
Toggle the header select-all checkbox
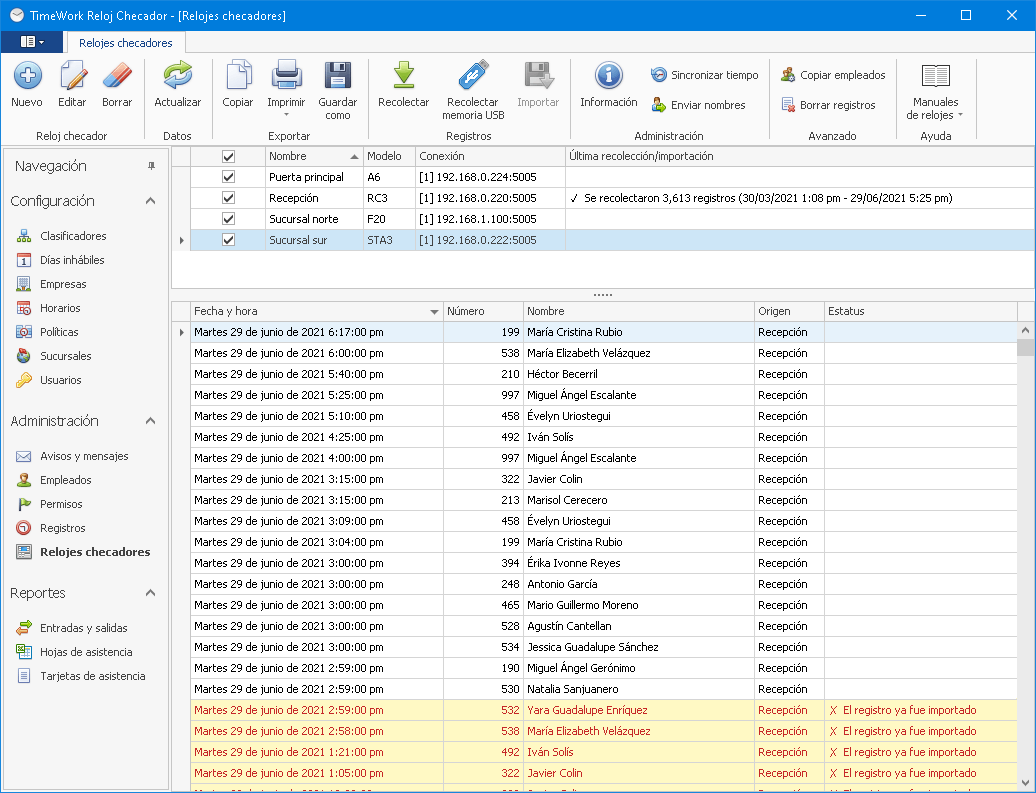click(228, 156)
